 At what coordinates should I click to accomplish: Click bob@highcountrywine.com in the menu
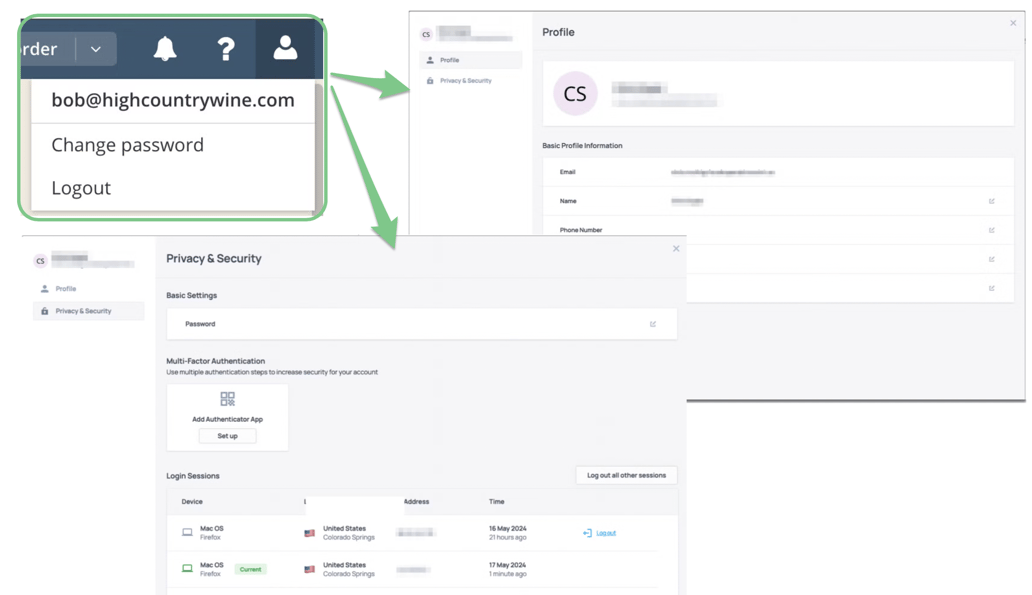(x=172, y=99)
